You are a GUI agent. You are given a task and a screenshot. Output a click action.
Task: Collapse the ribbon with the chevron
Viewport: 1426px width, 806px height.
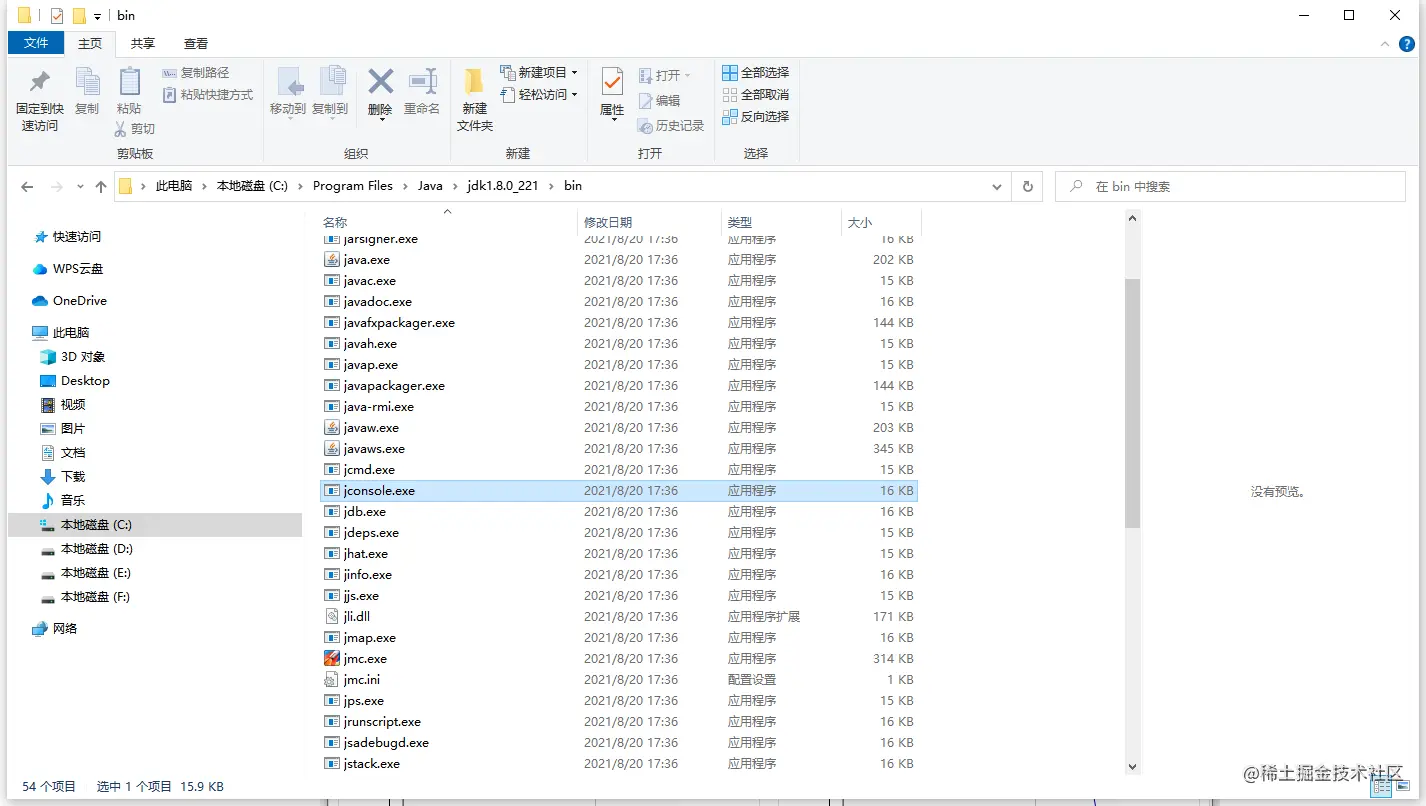pos(1385,44)
